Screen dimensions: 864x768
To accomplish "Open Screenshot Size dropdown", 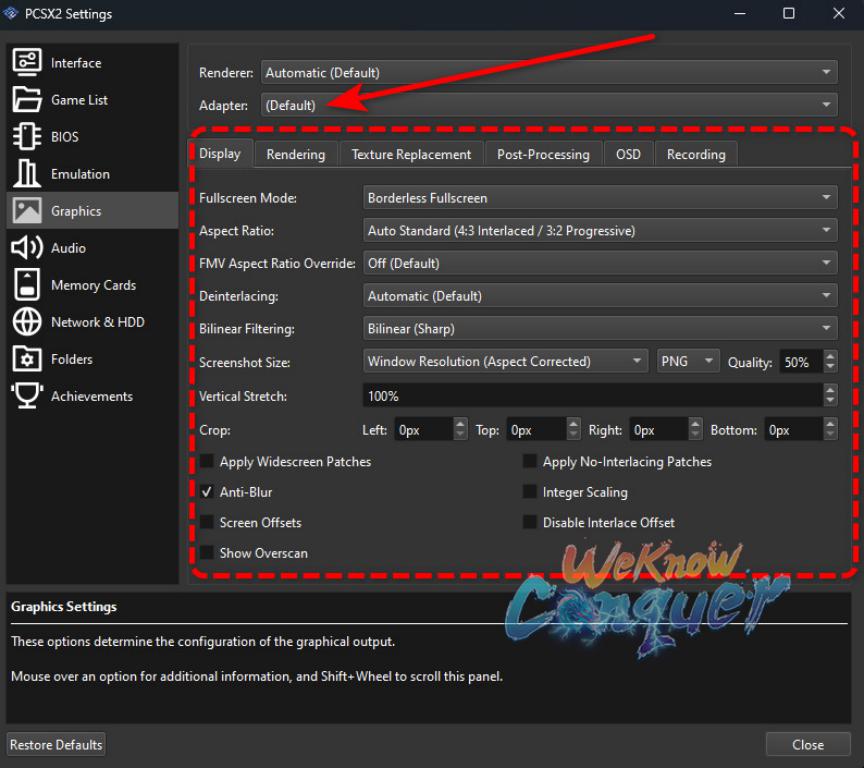I will coord(505,361).
